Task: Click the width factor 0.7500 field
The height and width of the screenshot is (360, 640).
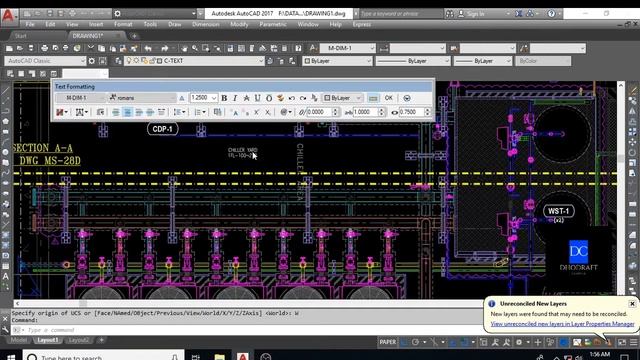Action: click(411, 112)
